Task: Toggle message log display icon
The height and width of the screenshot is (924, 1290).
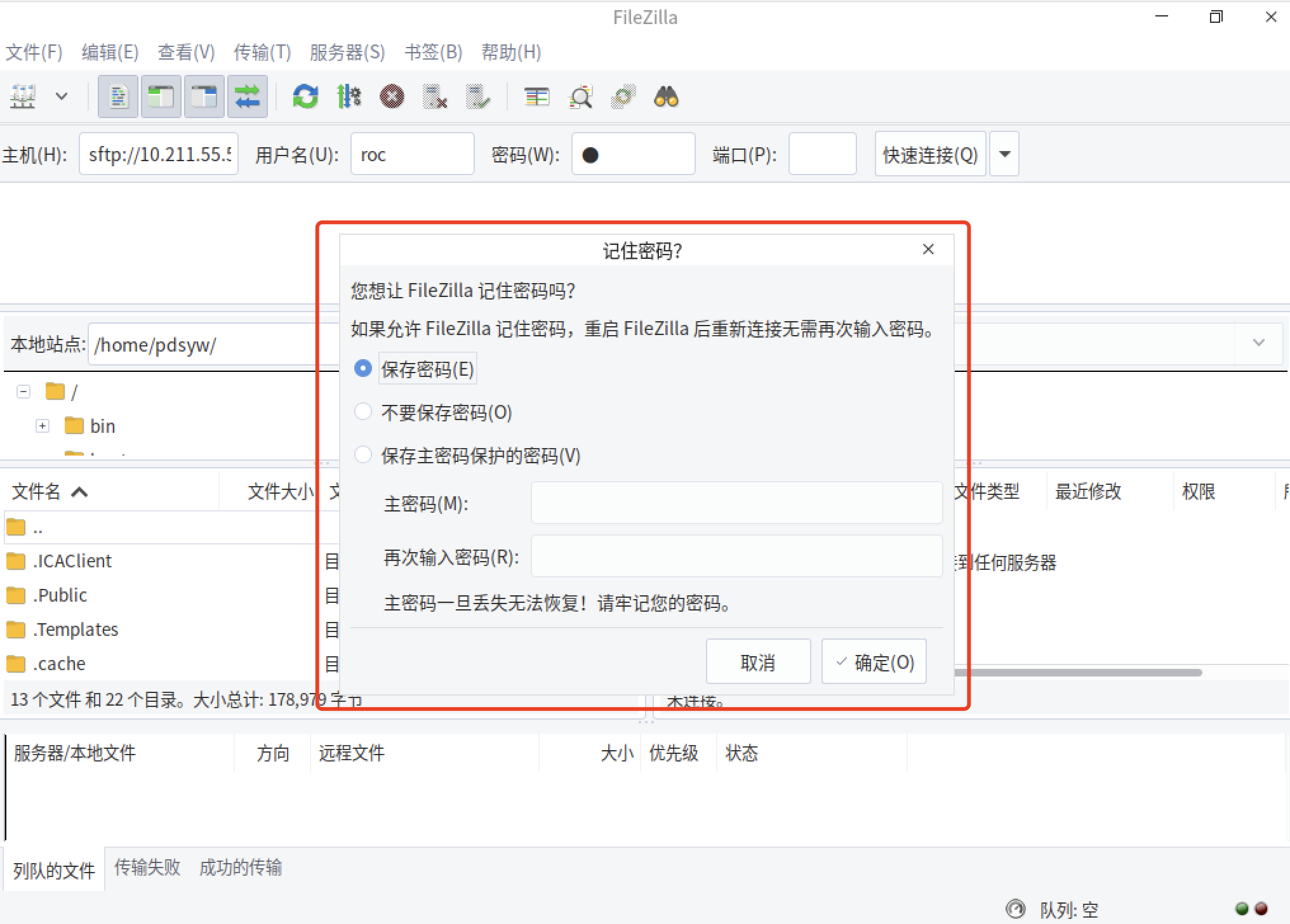Action: coord(118,97)
